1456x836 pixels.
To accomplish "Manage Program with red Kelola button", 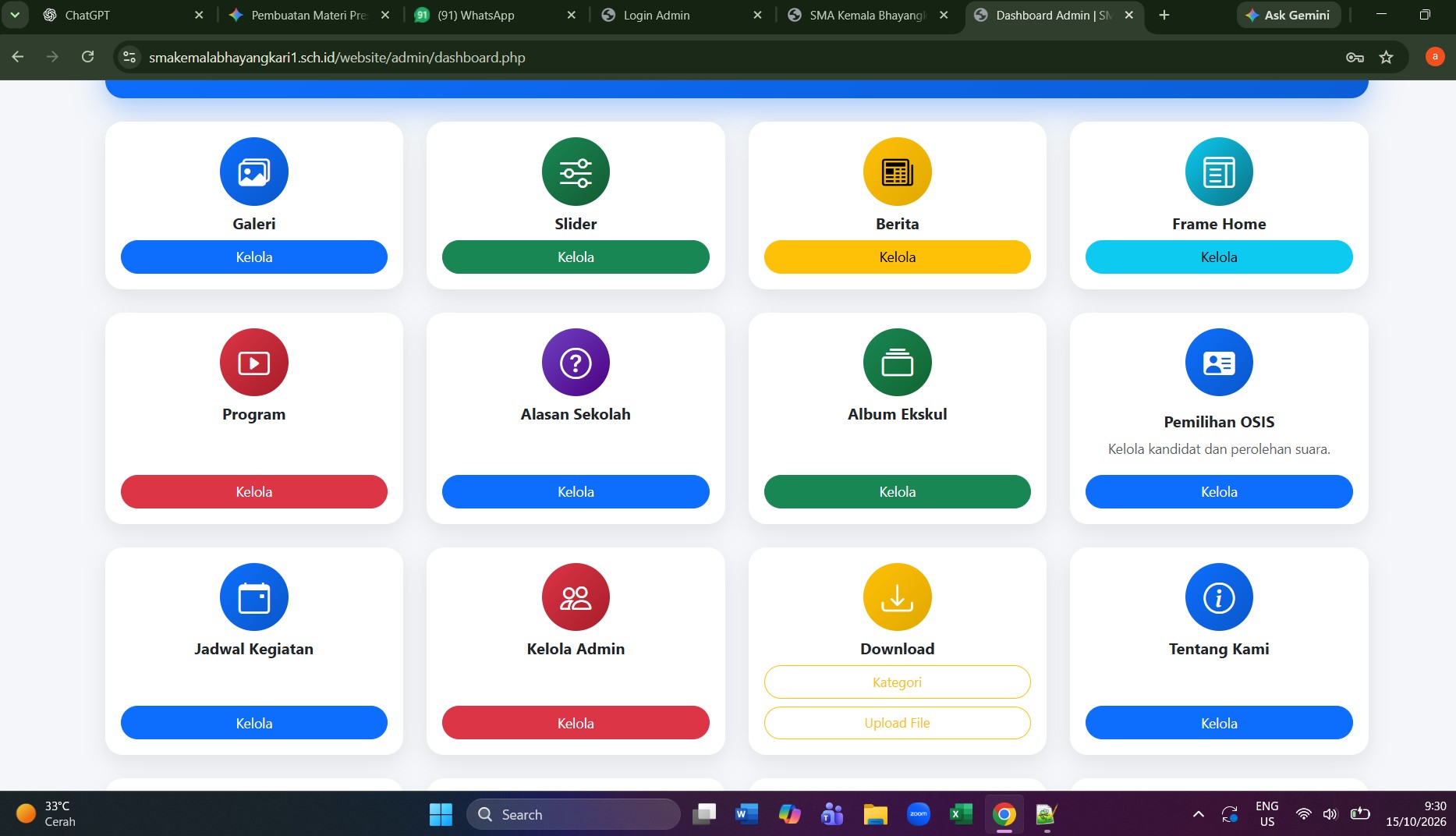I will click(254, 491).
